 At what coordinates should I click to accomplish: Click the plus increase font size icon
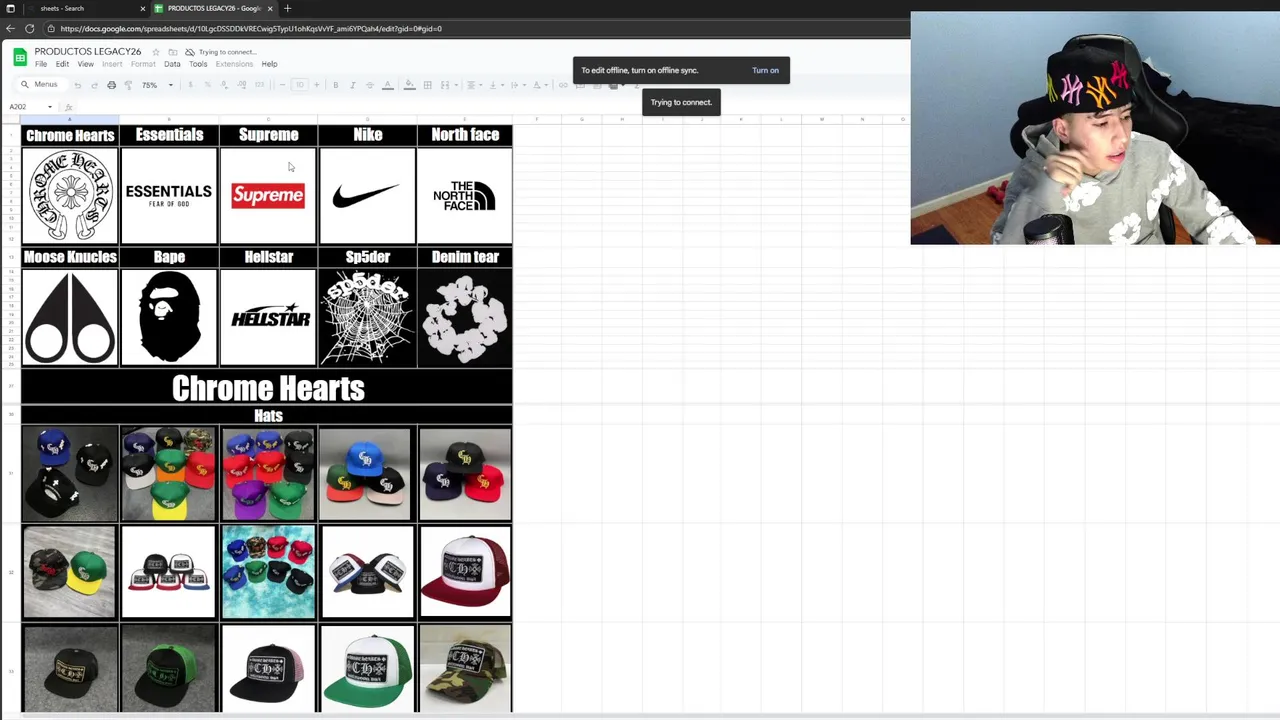[x=316, y=85]
